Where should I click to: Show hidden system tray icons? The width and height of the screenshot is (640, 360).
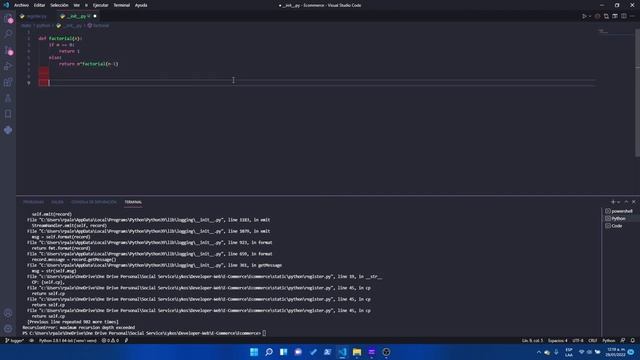tap(538, 352)
